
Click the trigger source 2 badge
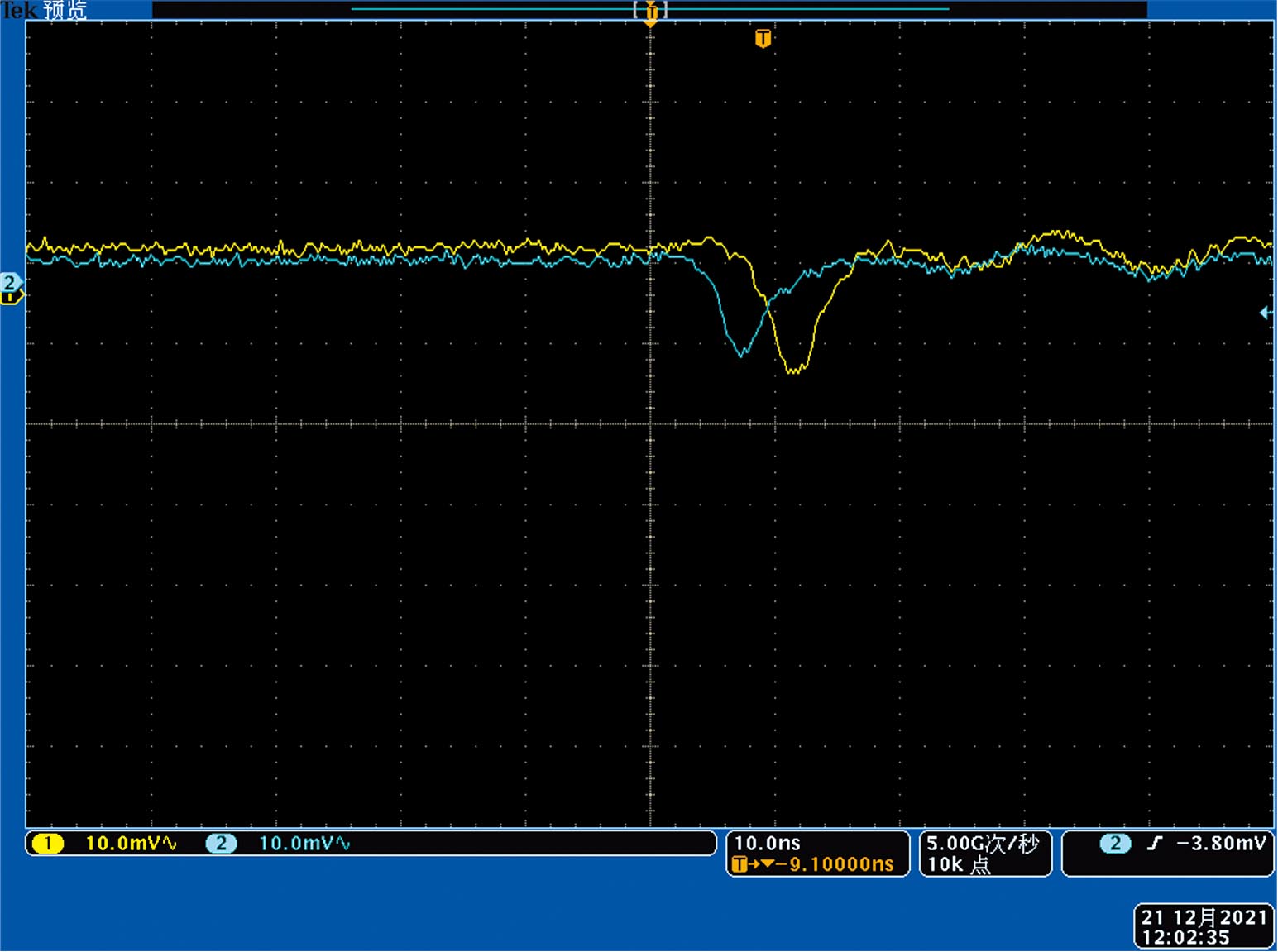(x=1115, y=844)
